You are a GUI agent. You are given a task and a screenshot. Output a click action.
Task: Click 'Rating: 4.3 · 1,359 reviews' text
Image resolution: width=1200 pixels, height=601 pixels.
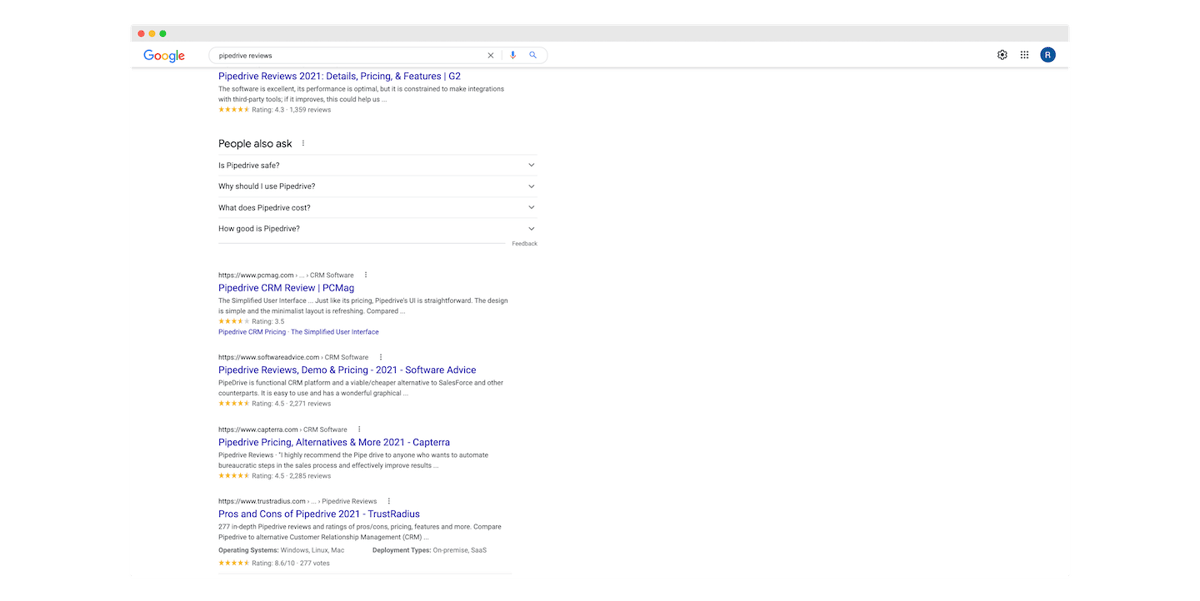tap(292, 110)
